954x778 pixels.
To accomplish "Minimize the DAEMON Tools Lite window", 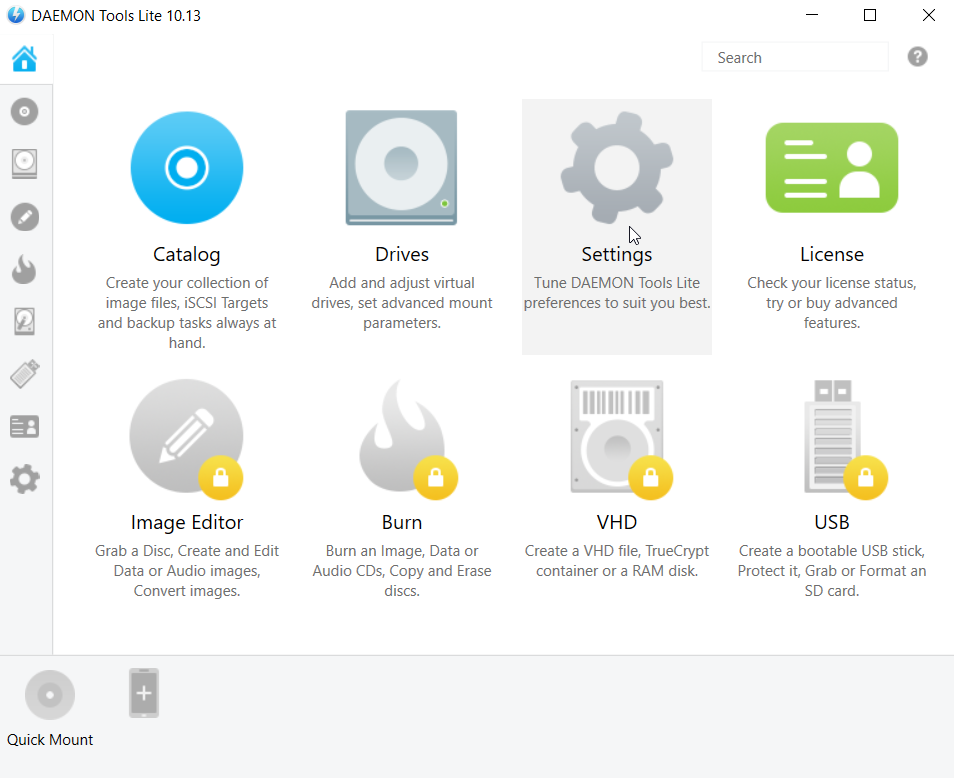I will (x=812, y=15).
